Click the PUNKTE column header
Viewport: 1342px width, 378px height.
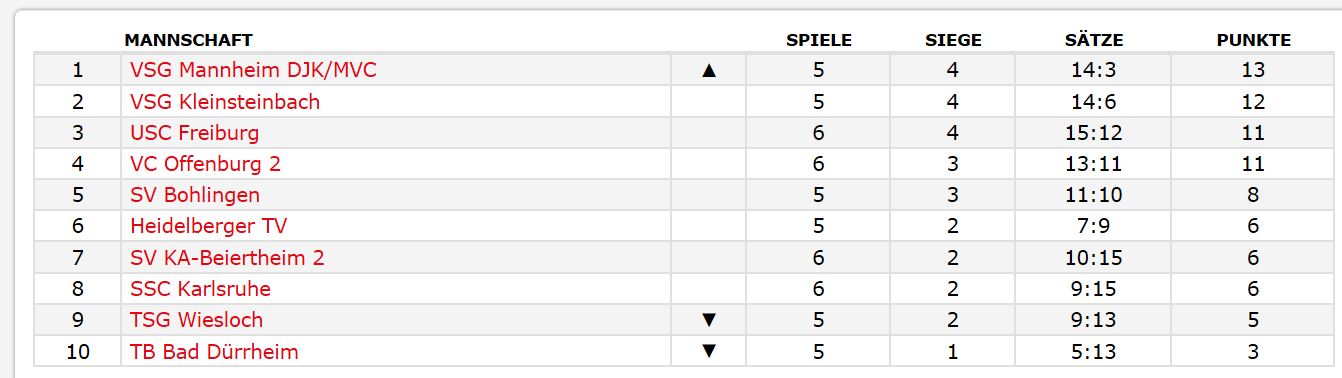click(1254, 40)
